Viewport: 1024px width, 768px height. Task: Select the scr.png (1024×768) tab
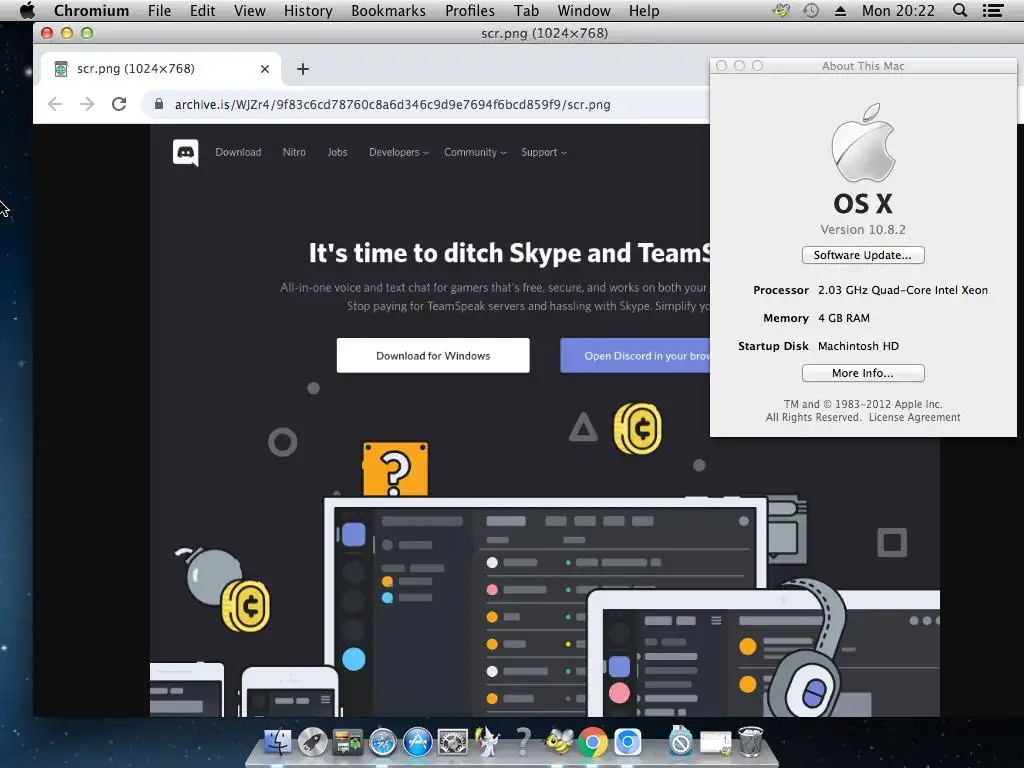[161, 69]
